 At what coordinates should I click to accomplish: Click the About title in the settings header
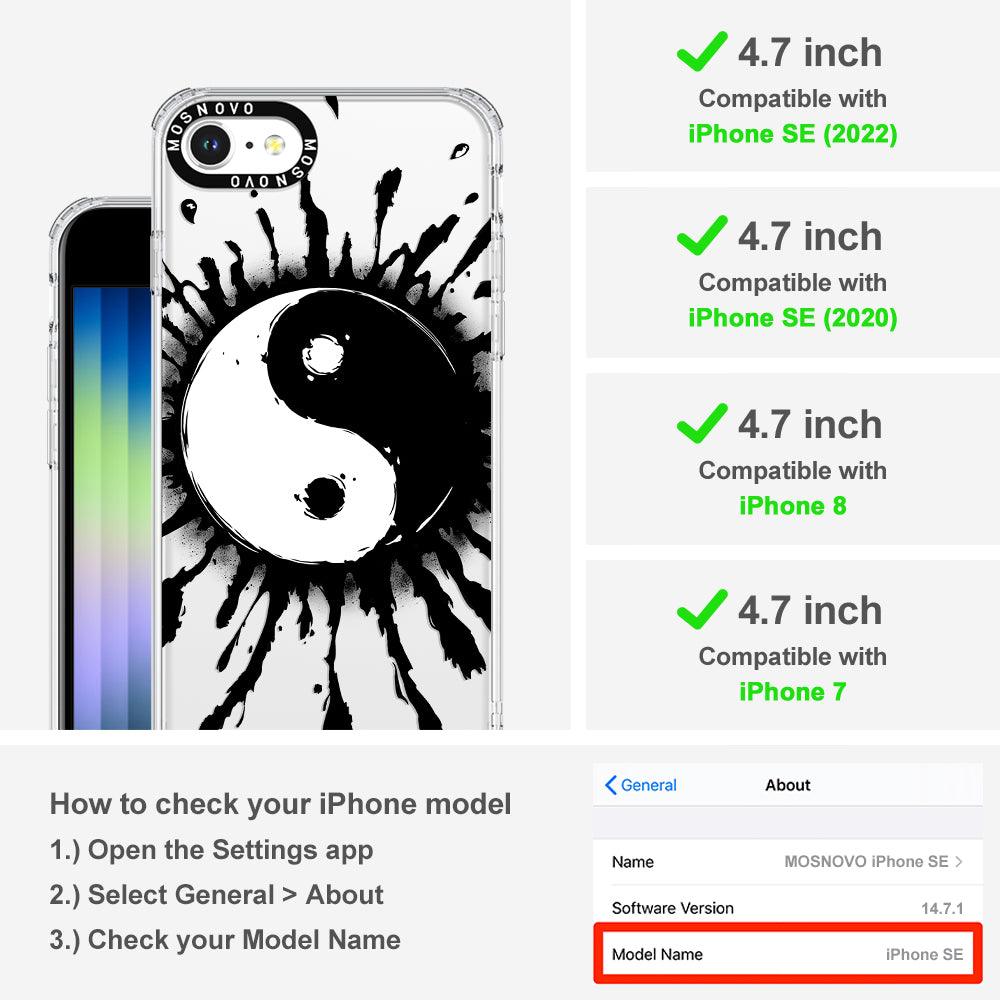(788, 785)
